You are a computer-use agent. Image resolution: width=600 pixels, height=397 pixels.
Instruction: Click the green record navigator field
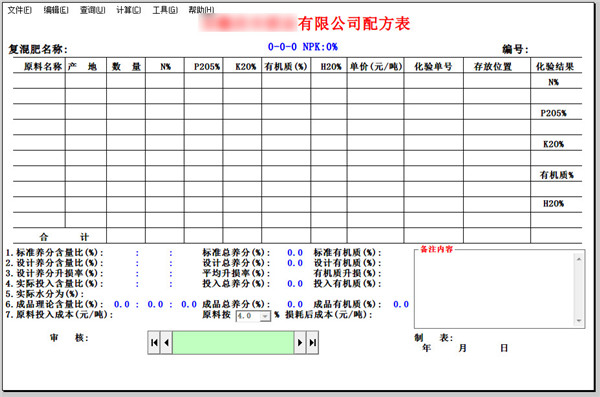(x=233, y=343)
